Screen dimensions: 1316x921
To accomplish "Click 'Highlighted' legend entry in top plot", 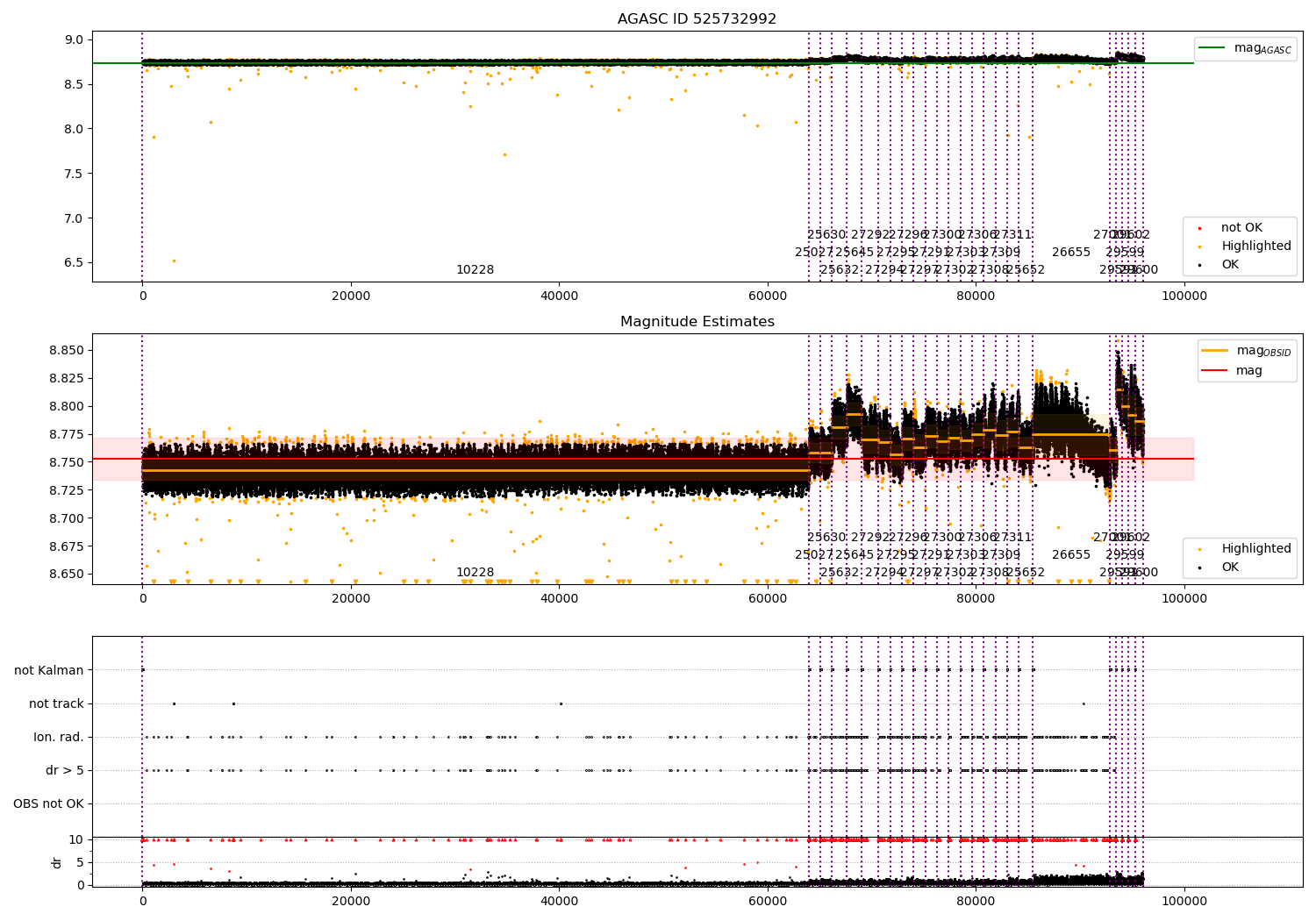I will [x=1255, y=246].
